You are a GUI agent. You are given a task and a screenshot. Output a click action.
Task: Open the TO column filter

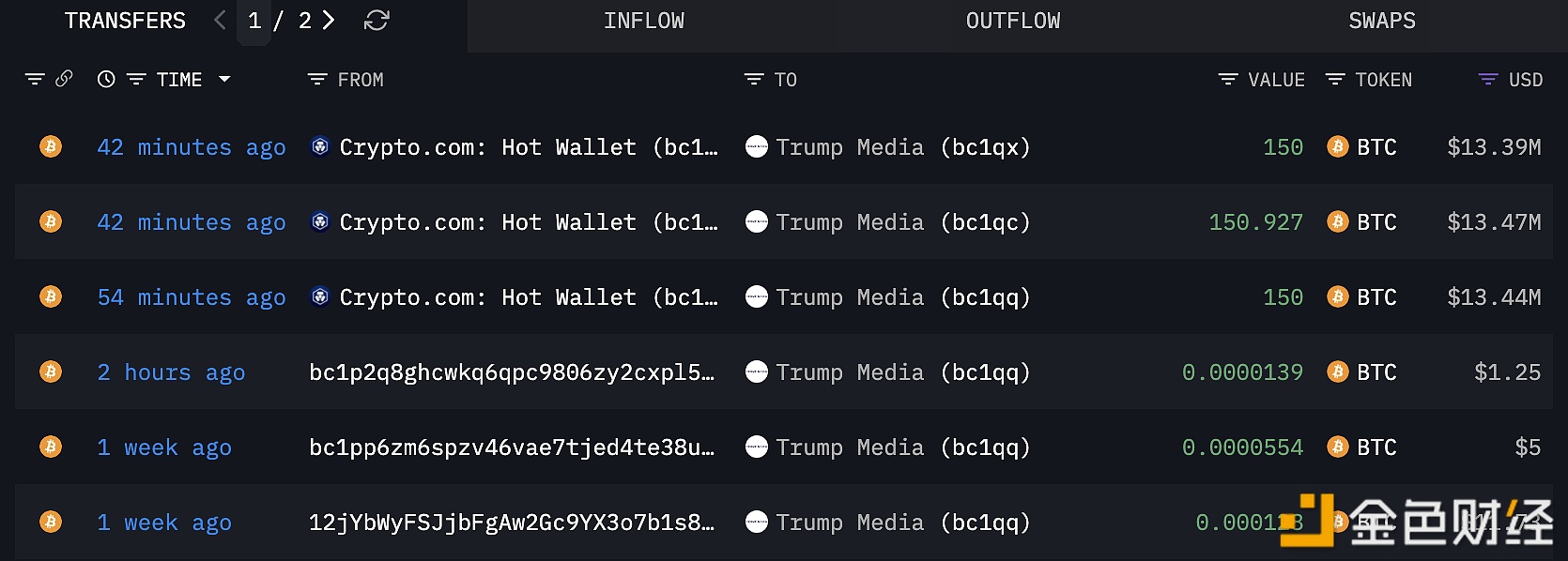[x=754, y=80]
